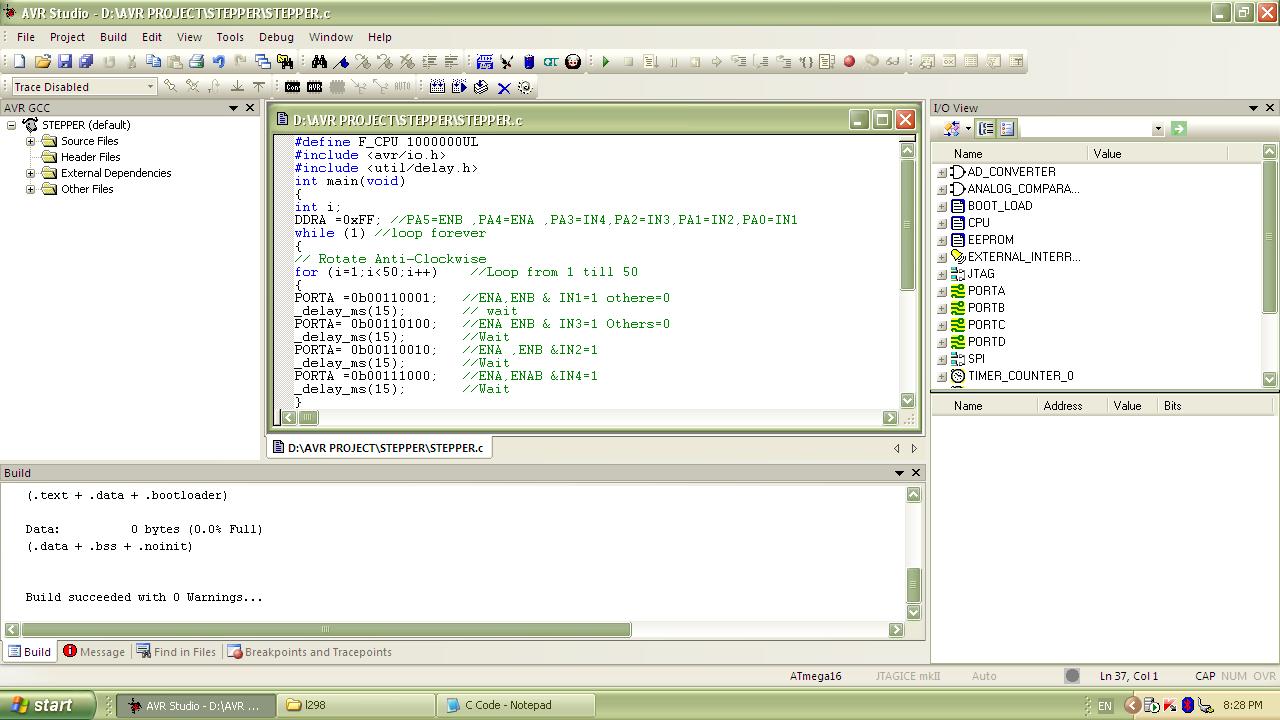Expand the External Dependencies folder
The width and height of the screenshot is (1280, 720).
[31, 173]
